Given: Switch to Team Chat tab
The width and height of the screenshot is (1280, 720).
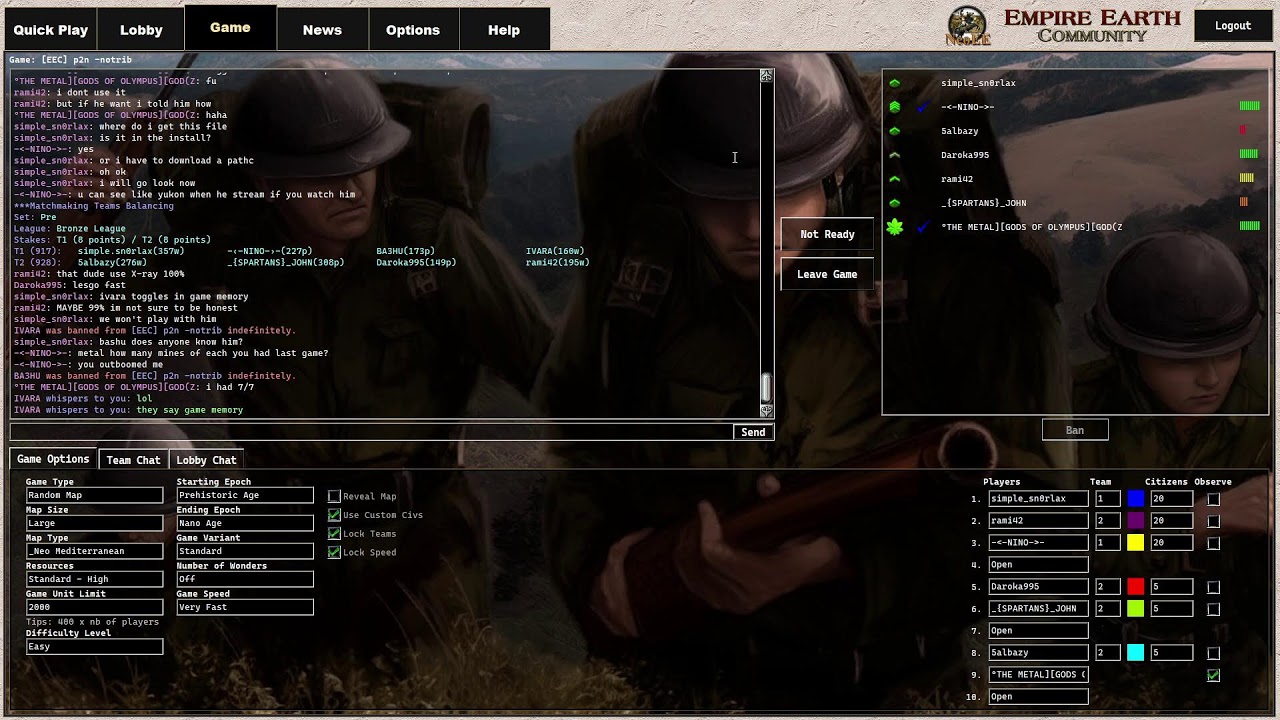Looking at the screenshot, I should tap(133, 460).
